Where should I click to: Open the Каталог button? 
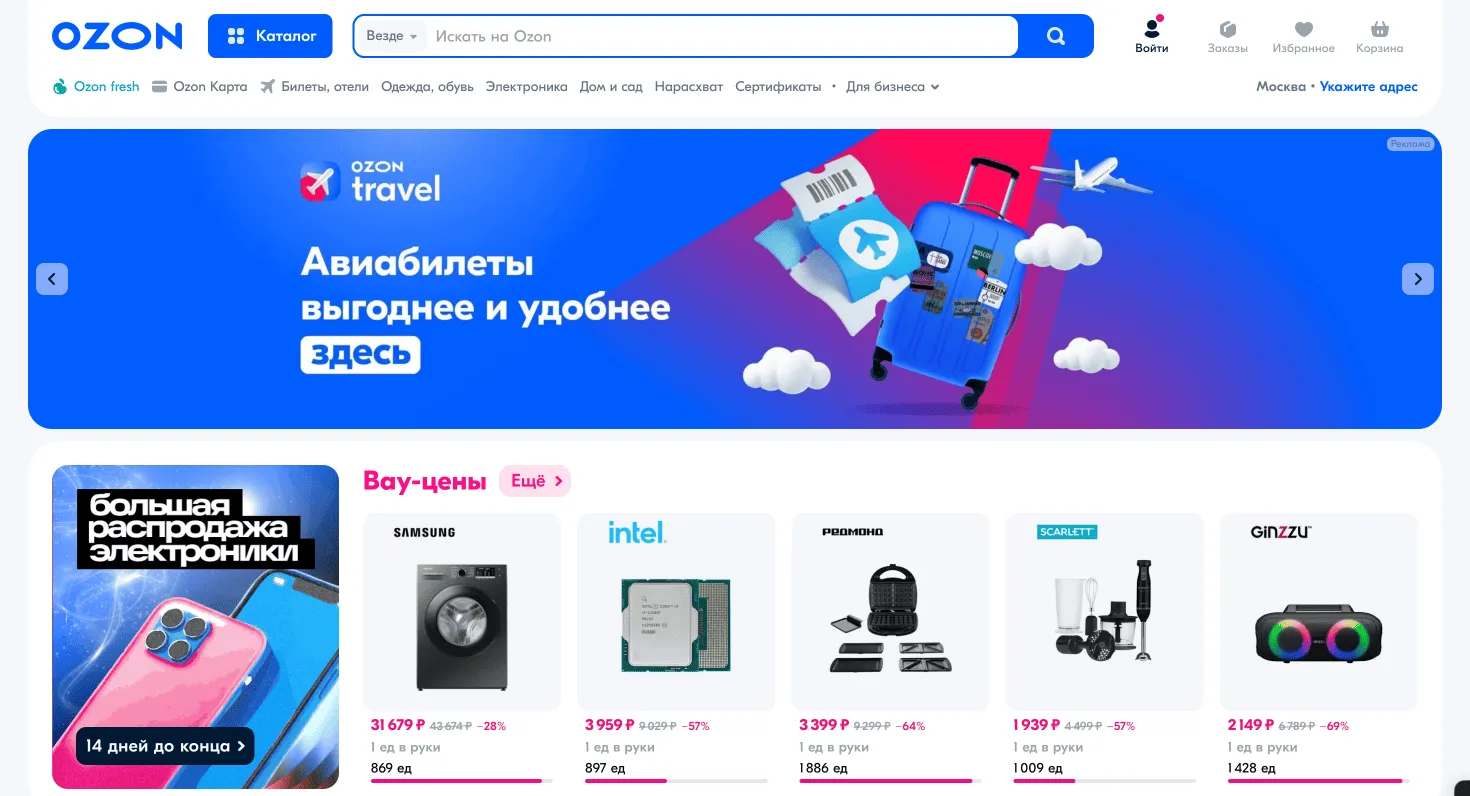270,36
